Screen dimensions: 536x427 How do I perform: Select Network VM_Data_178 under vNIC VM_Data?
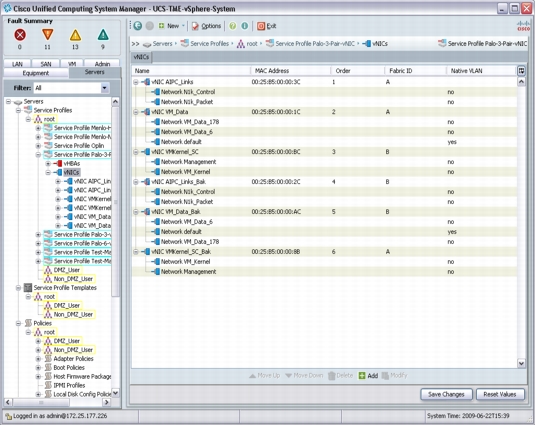click(x=190, y=122)
